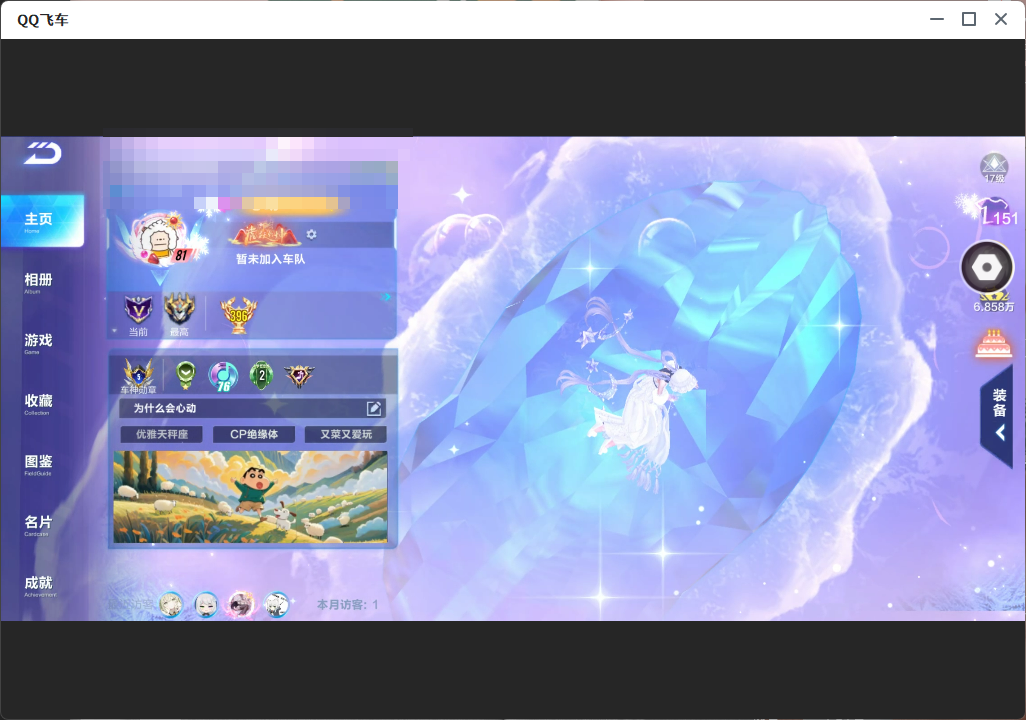Viewport: 1026px width, 720px height.
Task: Open the 游戏 Game tab
Action: click(x=39, y=342)
